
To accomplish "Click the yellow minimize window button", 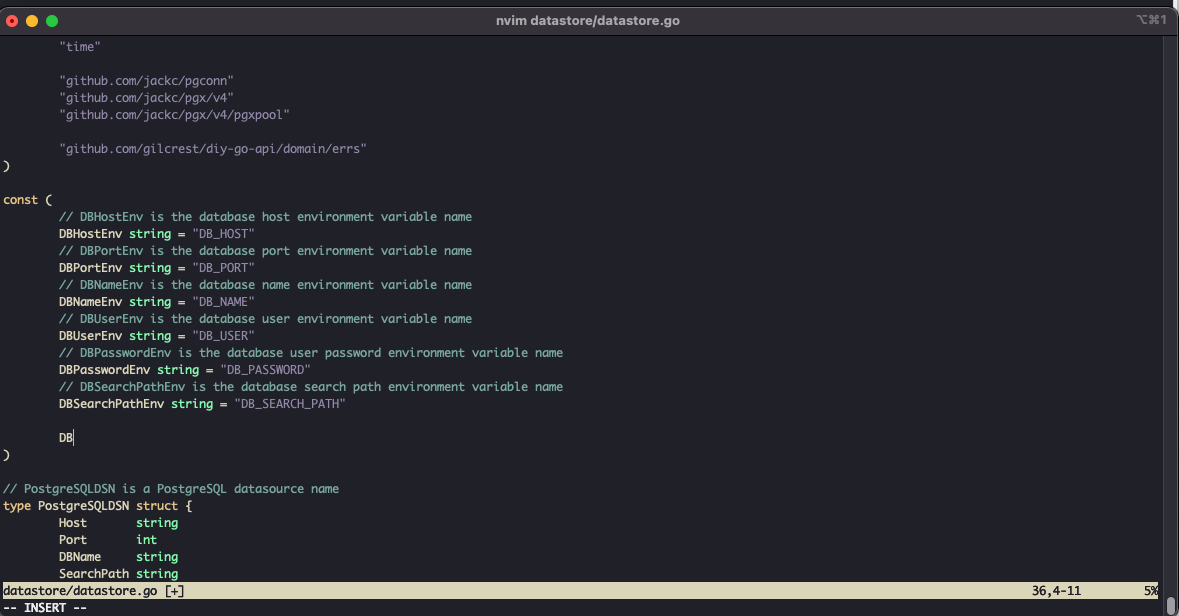I will click(32, 21).
